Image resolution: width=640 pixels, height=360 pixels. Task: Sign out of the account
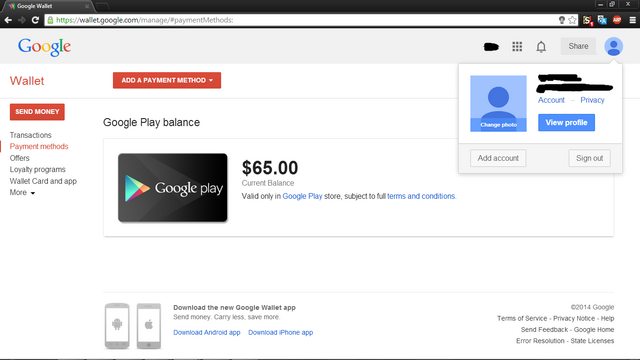(x=589, y=158)
